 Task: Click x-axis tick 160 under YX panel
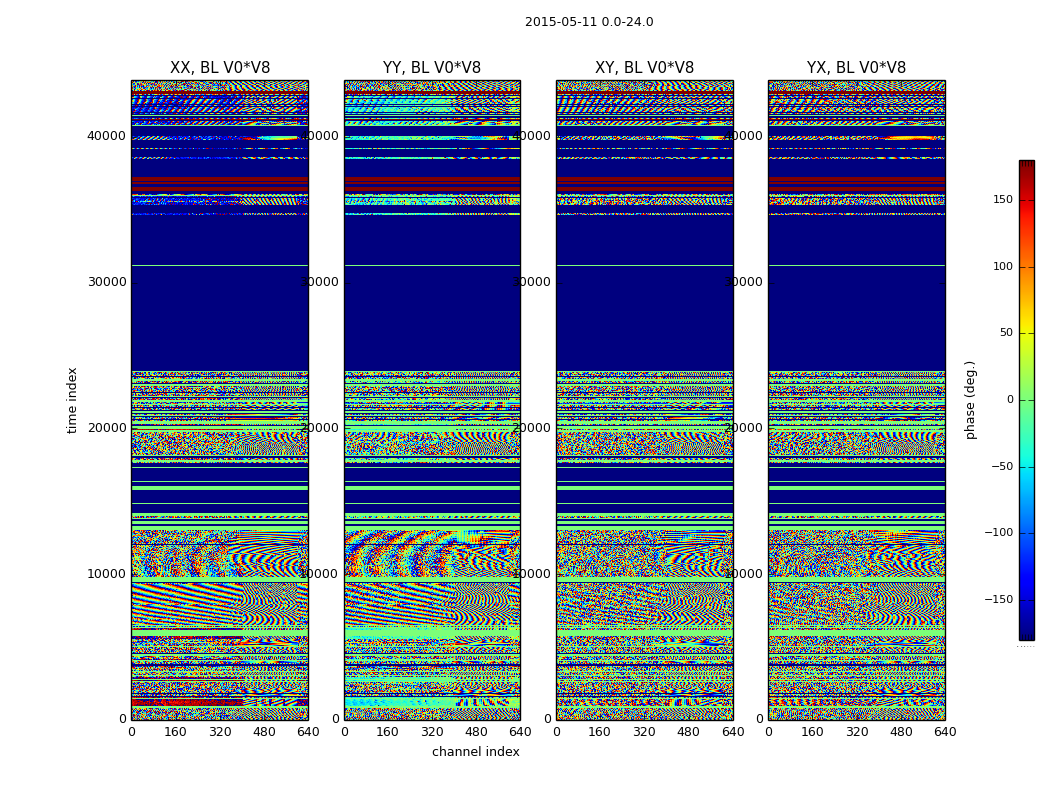pos(812,732)
